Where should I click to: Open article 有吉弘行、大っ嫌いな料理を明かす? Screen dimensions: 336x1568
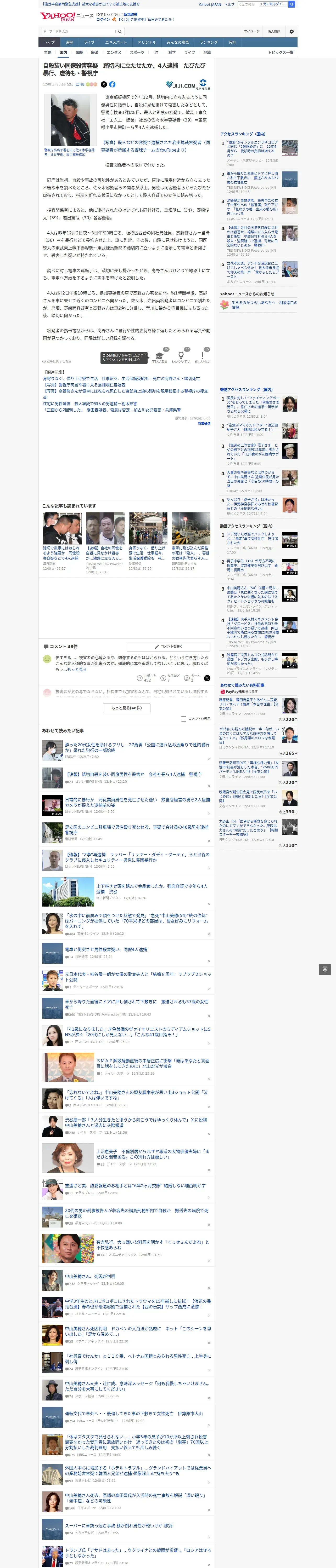(153, 1245)
